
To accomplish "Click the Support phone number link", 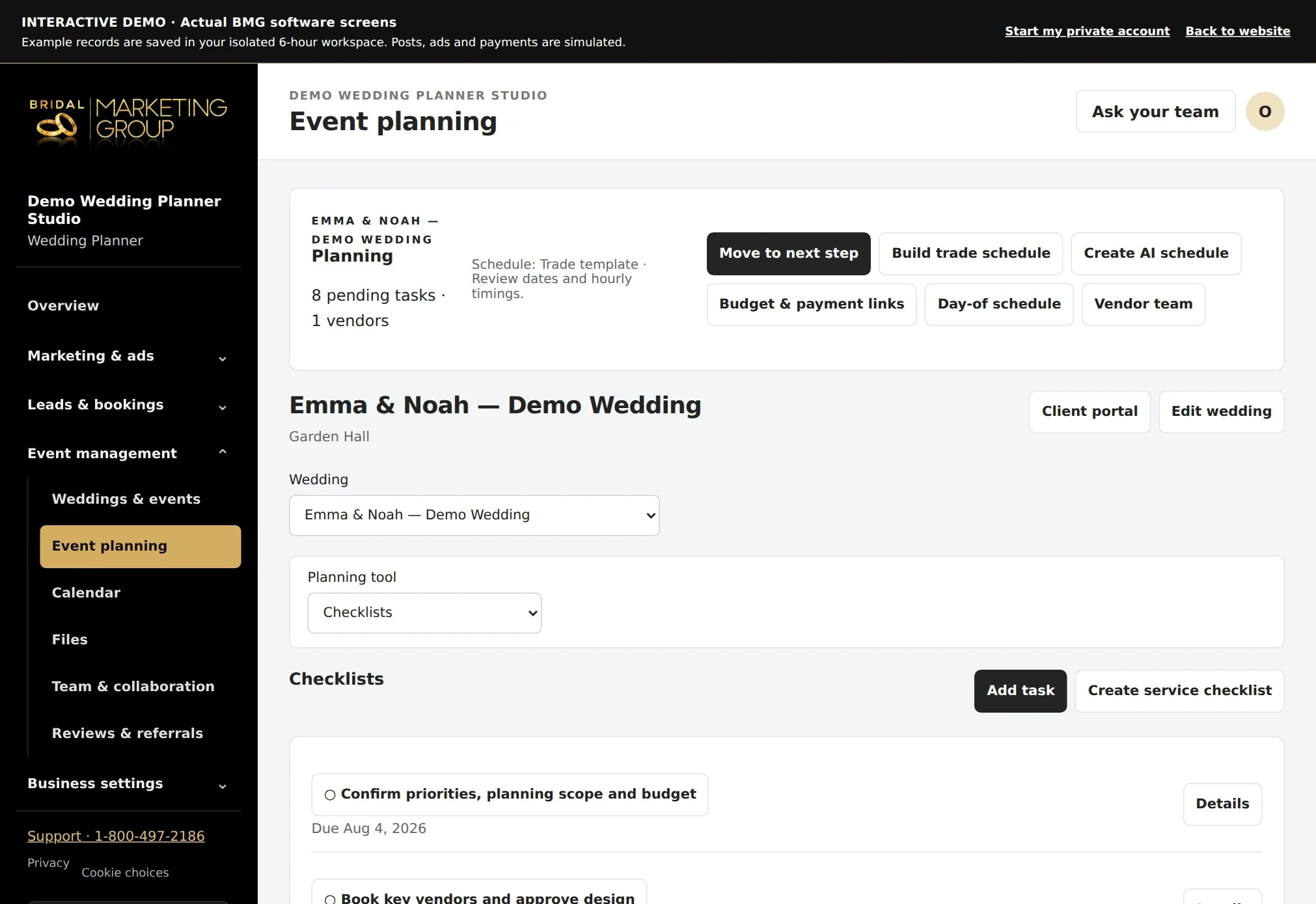I will point(116,836).
